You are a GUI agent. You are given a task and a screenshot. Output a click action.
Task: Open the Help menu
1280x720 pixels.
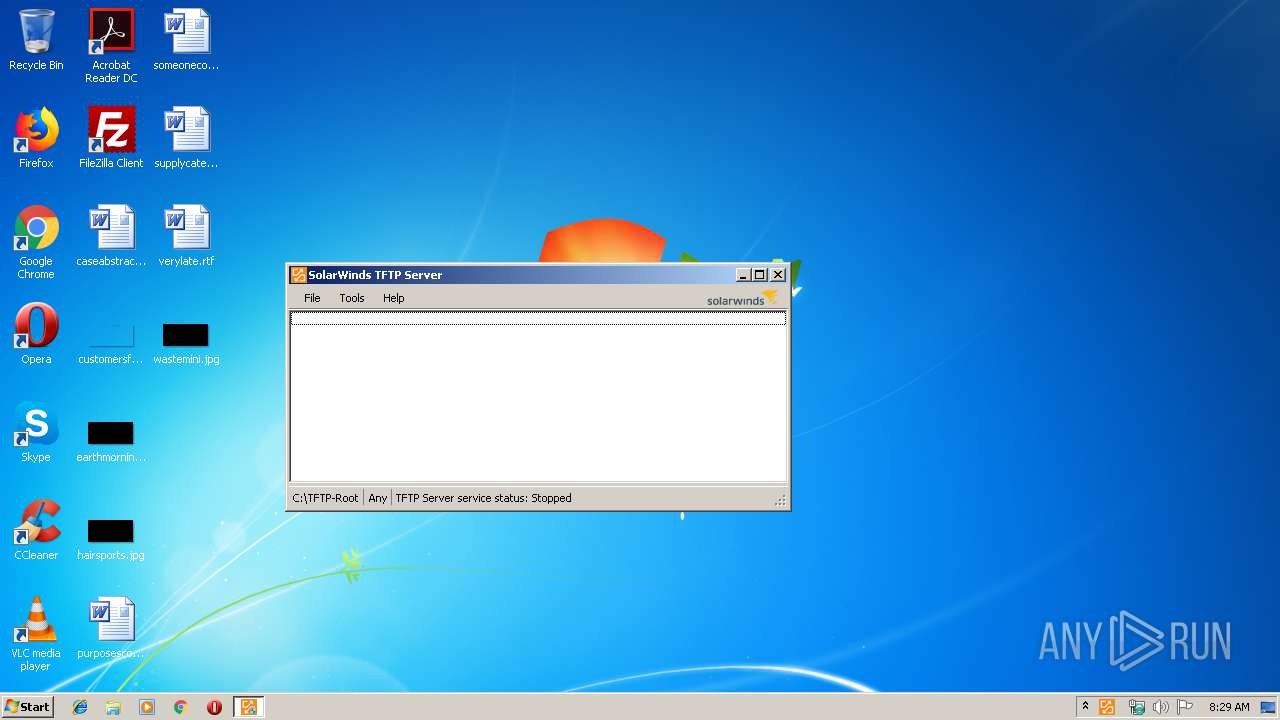[394, 298]
